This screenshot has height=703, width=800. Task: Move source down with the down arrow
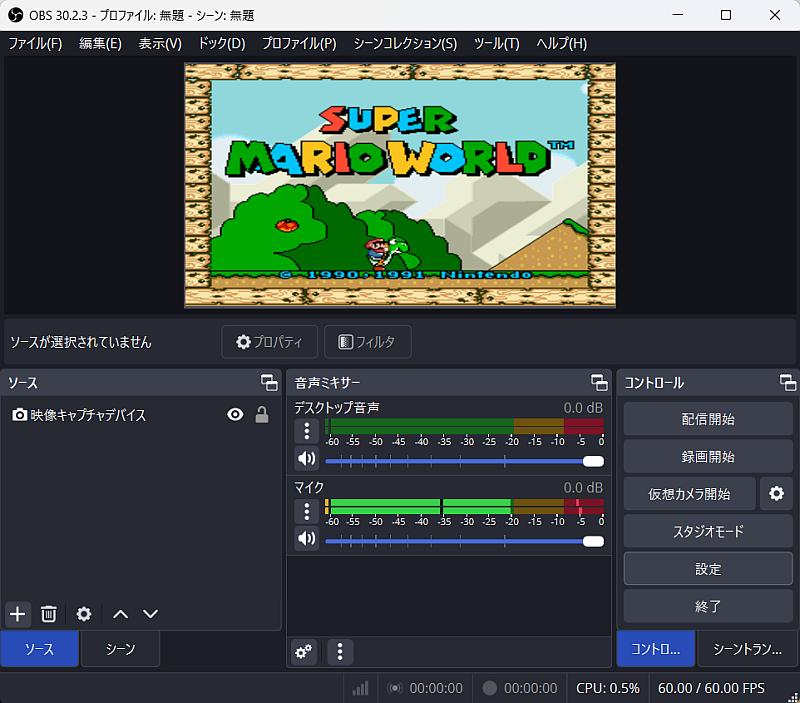[x=151, y=614]
